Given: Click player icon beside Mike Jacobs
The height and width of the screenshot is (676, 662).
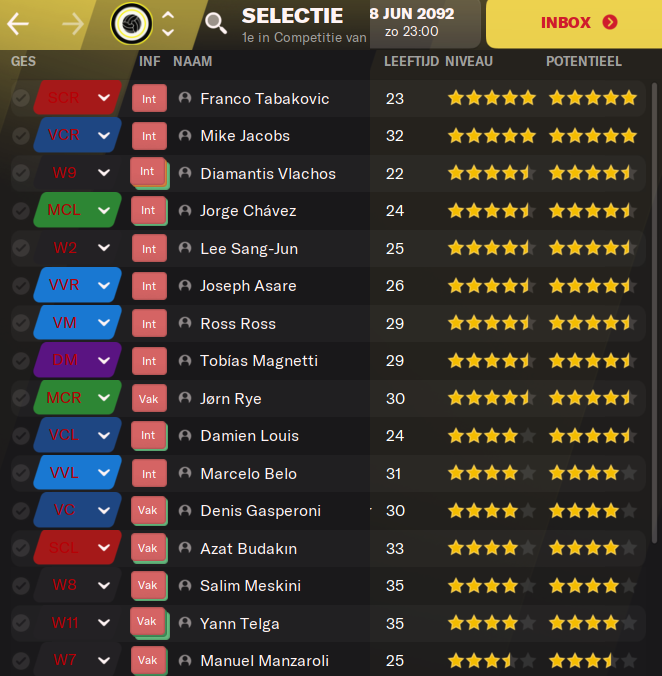Looking at the screenshot, I should point(185,135).
